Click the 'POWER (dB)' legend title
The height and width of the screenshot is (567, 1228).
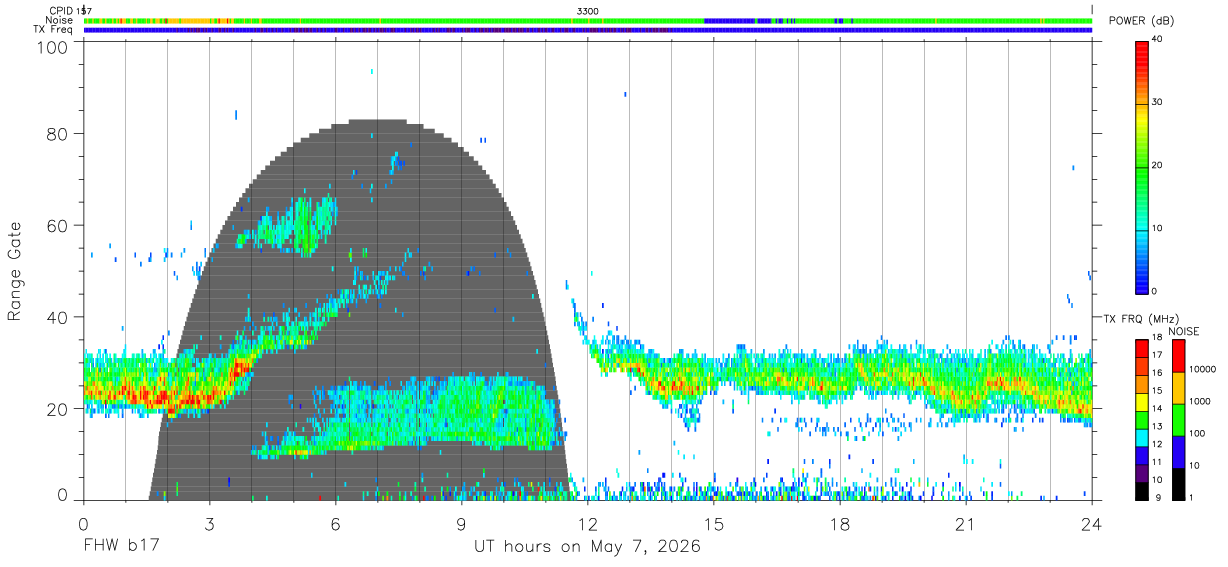pyautogui.click(x=1141, y=21)
